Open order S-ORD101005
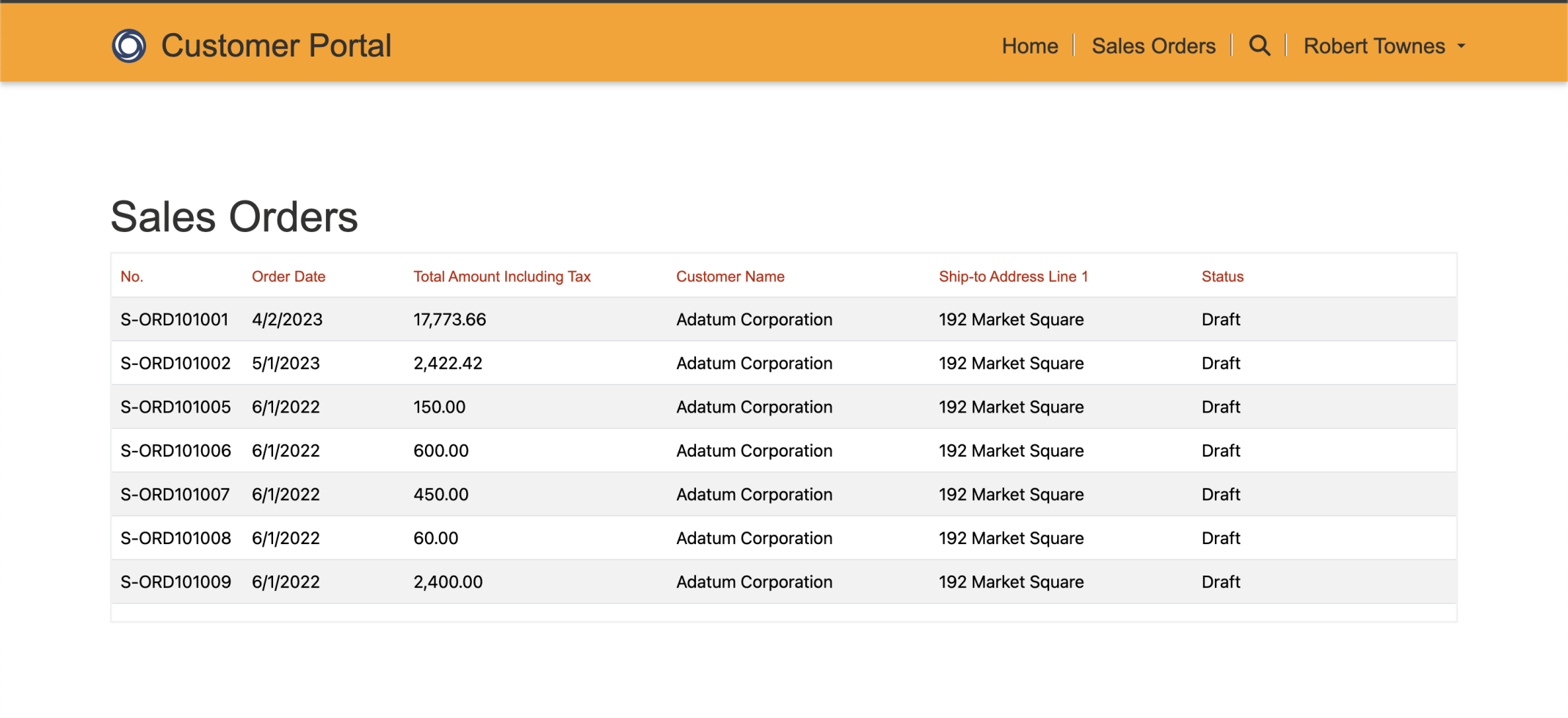The height and width of the screenshot is (718, 1568). [175, 407]
